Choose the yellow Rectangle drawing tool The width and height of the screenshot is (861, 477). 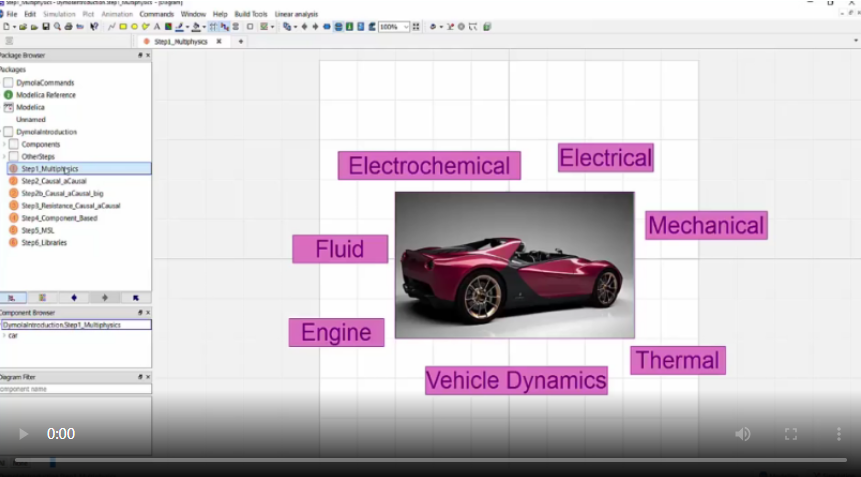click(123, 27)
